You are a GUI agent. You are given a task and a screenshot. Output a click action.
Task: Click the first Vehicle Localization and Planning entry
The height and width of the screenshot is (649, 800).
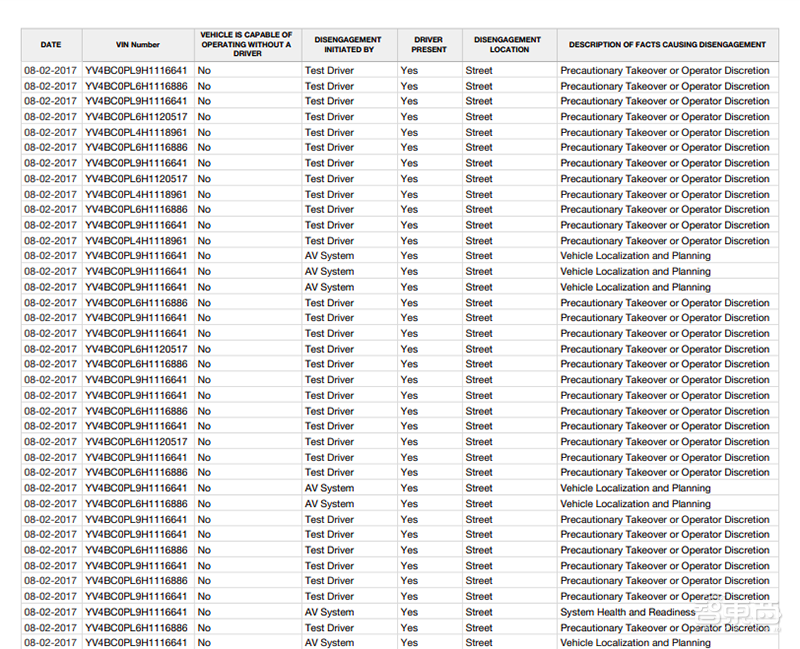pos(635,256)
